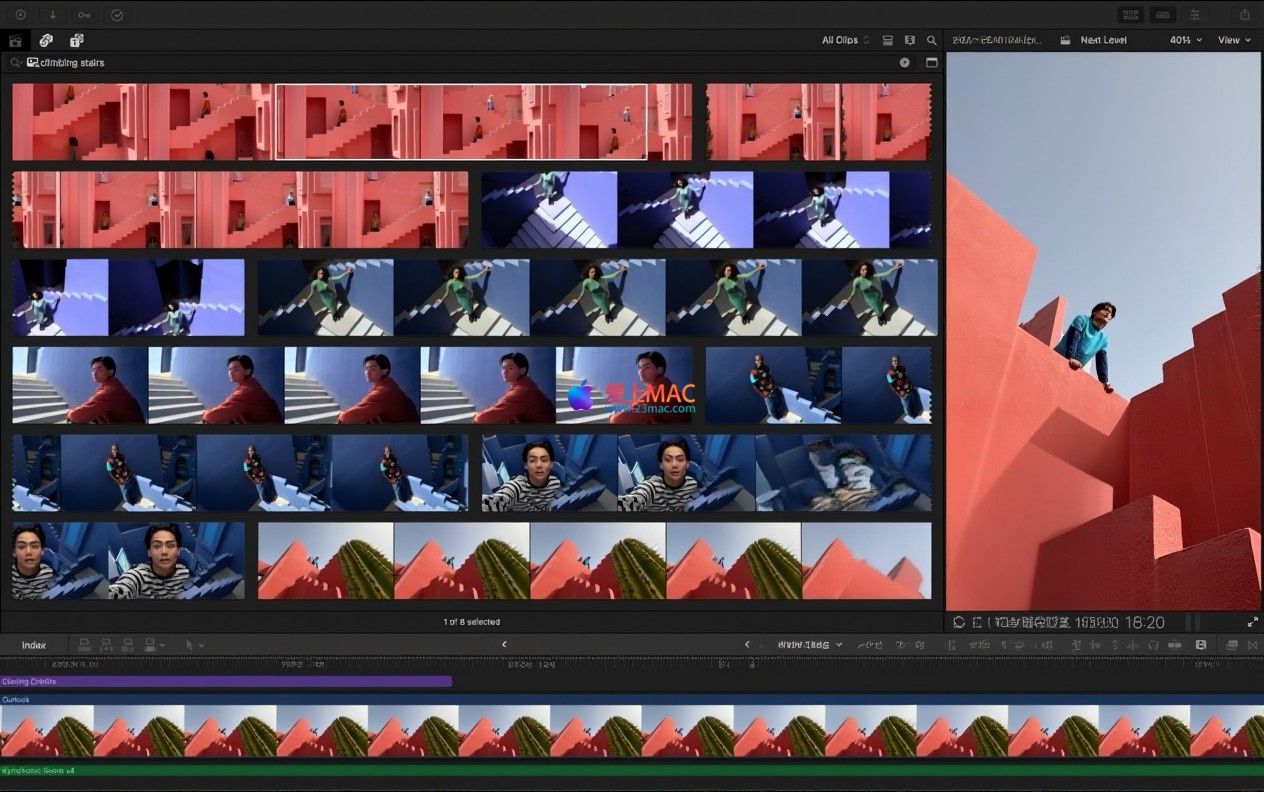Open the Titles and Generators sidebar
Viewport: 1264px width, 792px height.
tap(76, 40)
